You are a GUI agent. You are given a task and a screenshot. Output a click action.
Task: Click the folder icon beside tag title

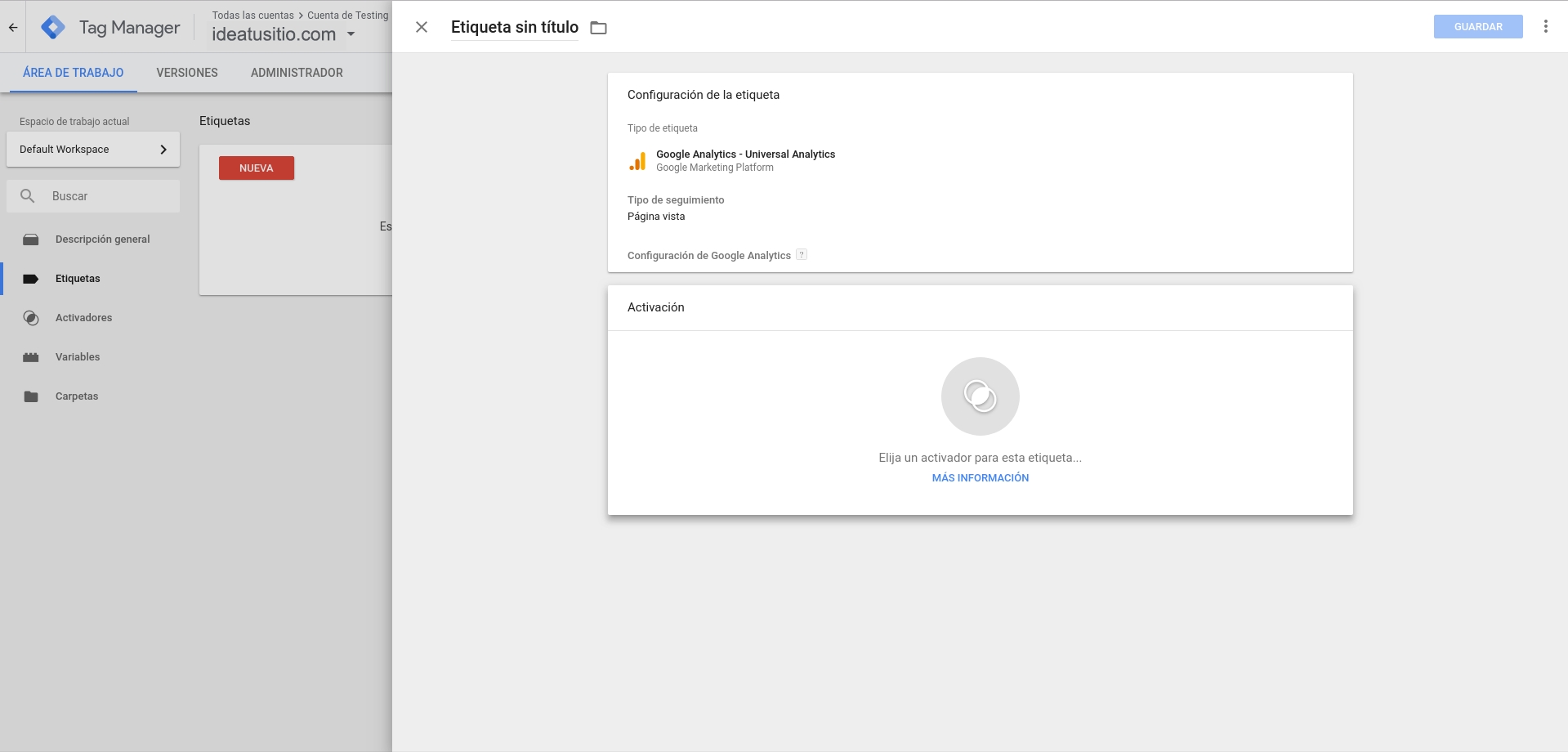pyautogui.click(x=598, y=28)
